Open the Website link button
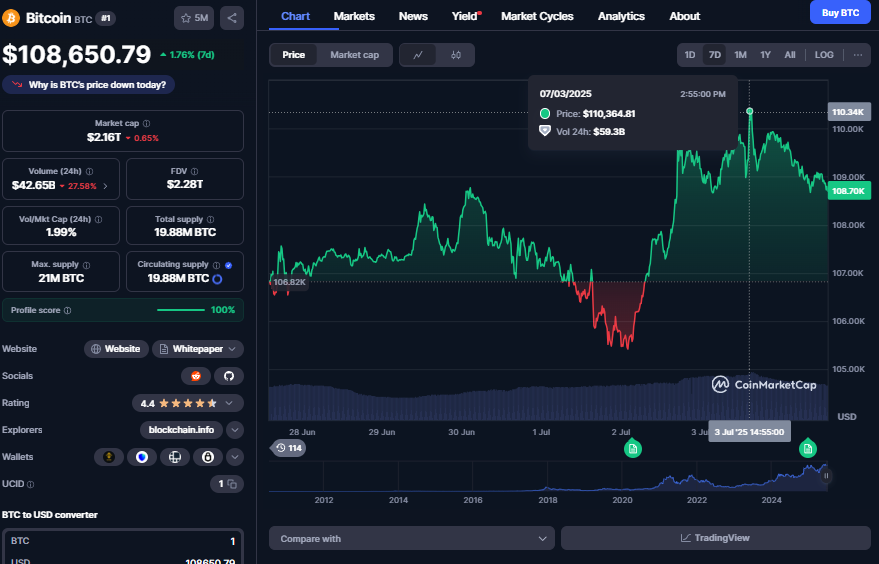Viewport: 879px width, 564px height. pyautogui.click(x=116, y=349)
